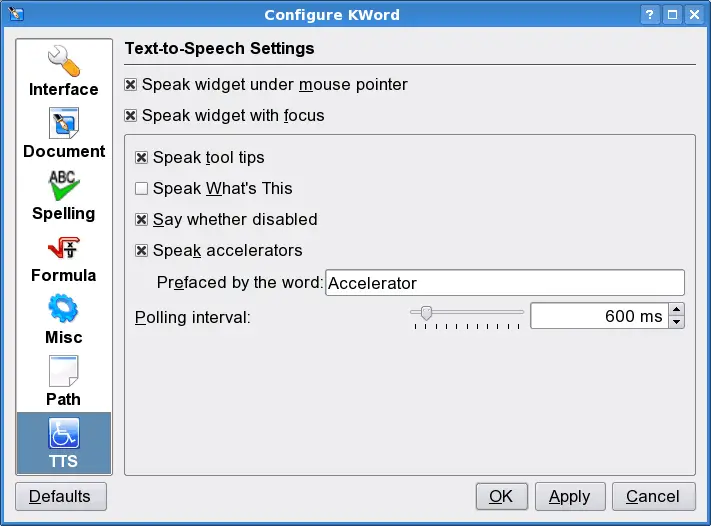Select the Document settings icon

click(x=64, y=124)
